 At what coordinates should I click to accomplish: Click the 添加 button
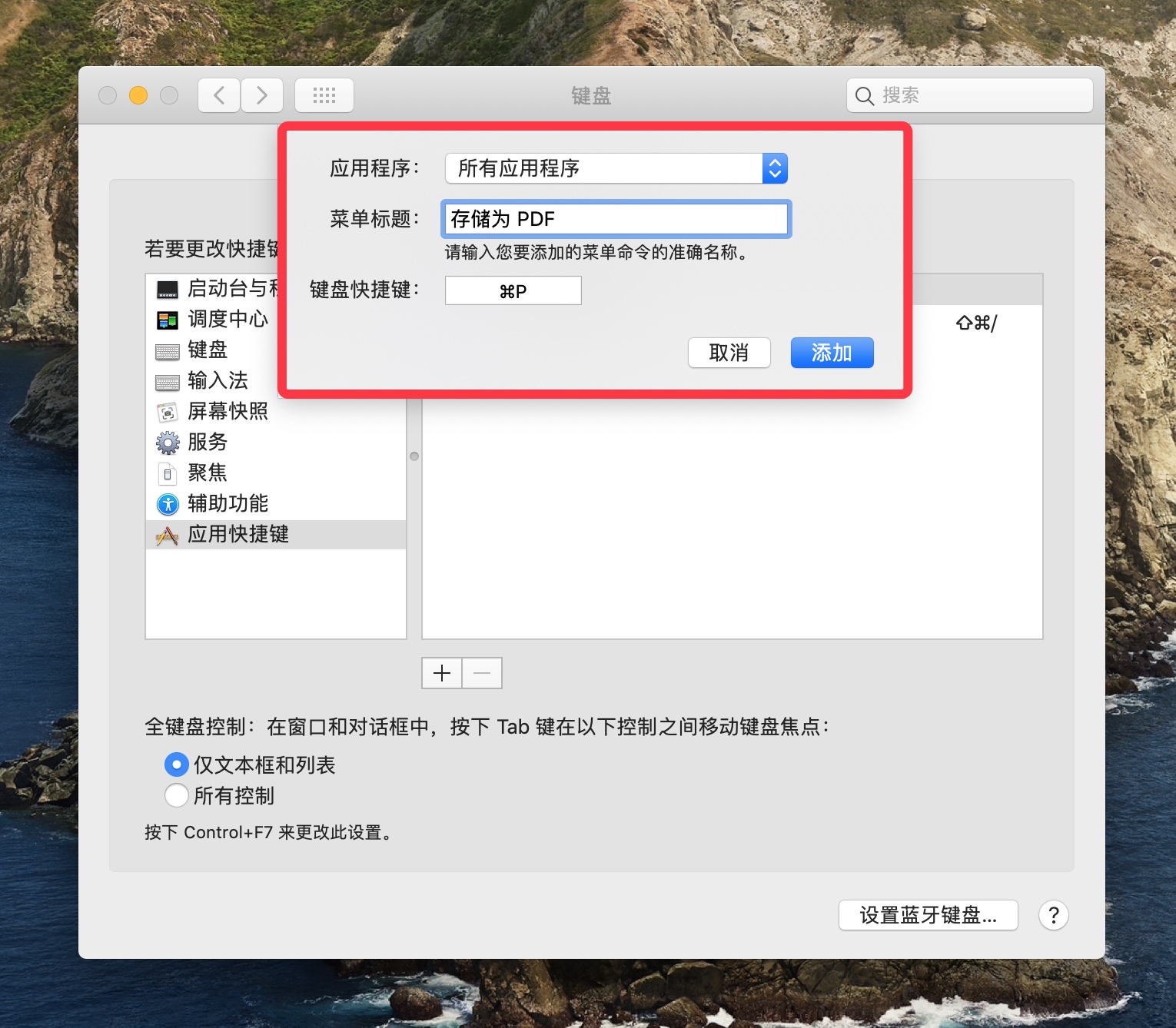coord(832,353)
